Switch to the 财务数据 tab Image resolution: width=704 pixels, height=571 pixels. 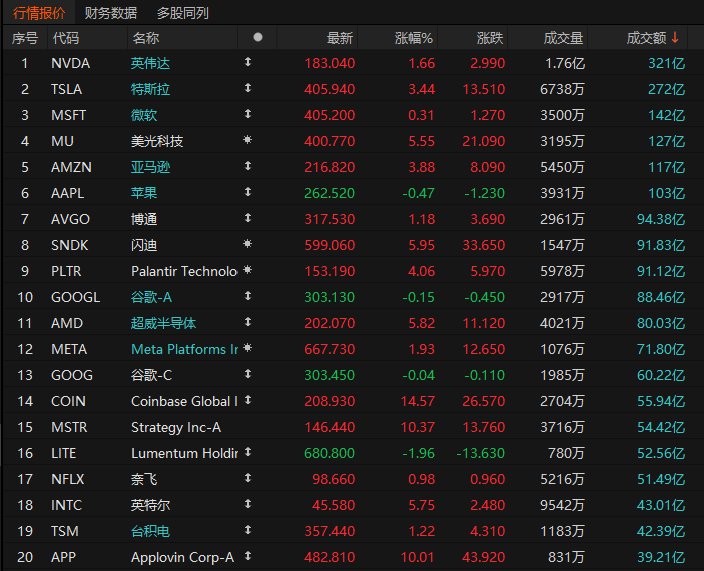click(x=111, y=13)
